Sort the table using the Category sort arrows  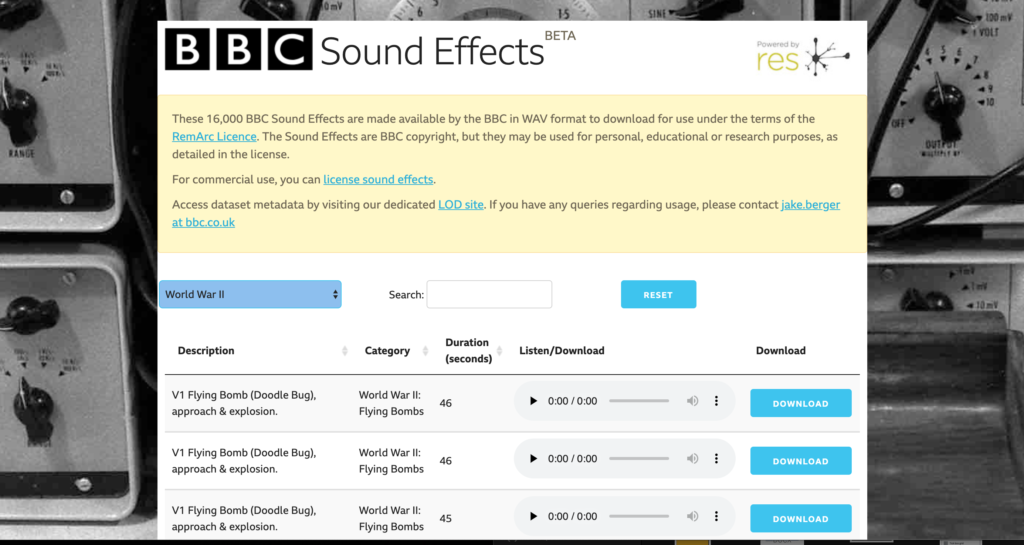[x=425, y=351]
